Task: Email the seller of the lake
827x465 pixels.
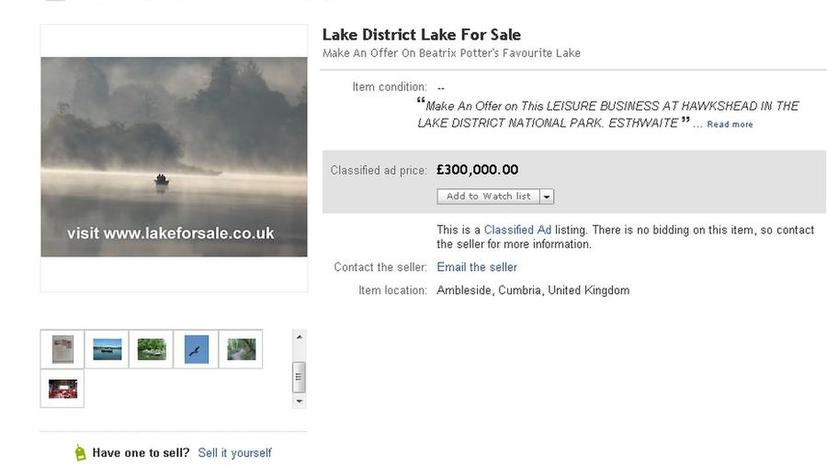Action: (x=477, y=267)
